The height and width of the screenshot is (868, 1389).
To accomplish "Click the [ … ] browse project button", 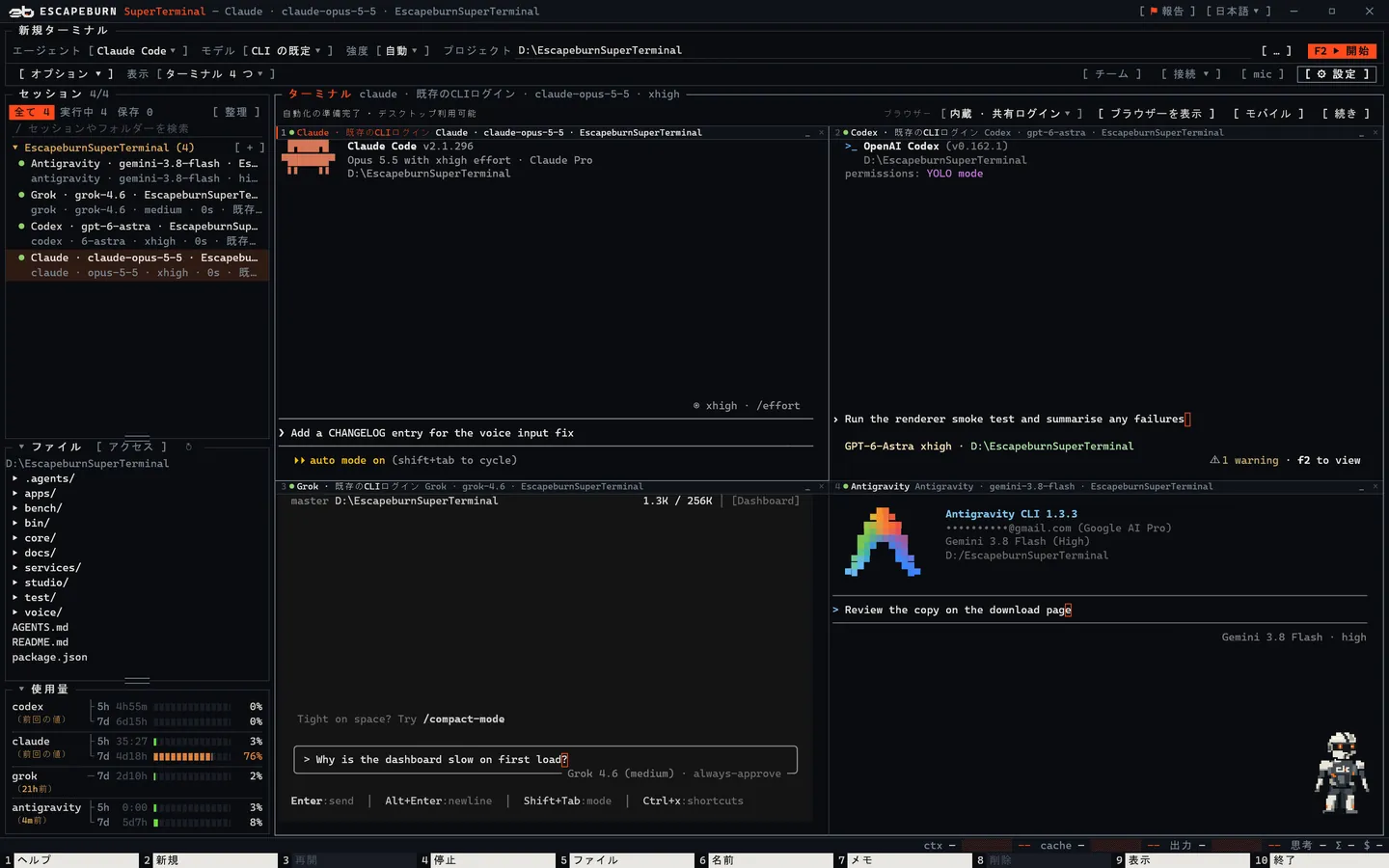I will point(1276,51).
